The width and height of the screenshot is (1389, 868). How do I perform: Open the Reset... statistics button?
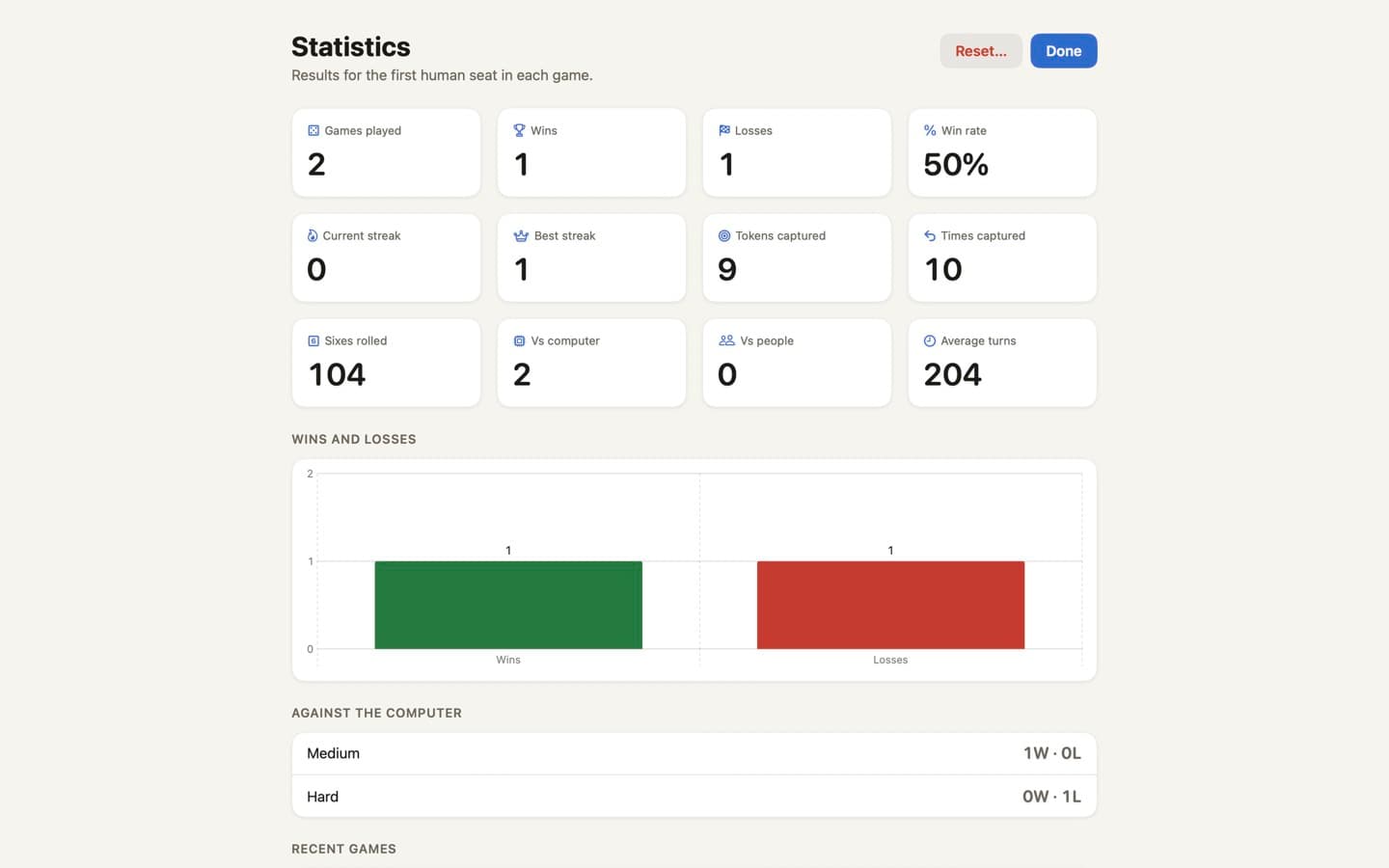(981, 51)
